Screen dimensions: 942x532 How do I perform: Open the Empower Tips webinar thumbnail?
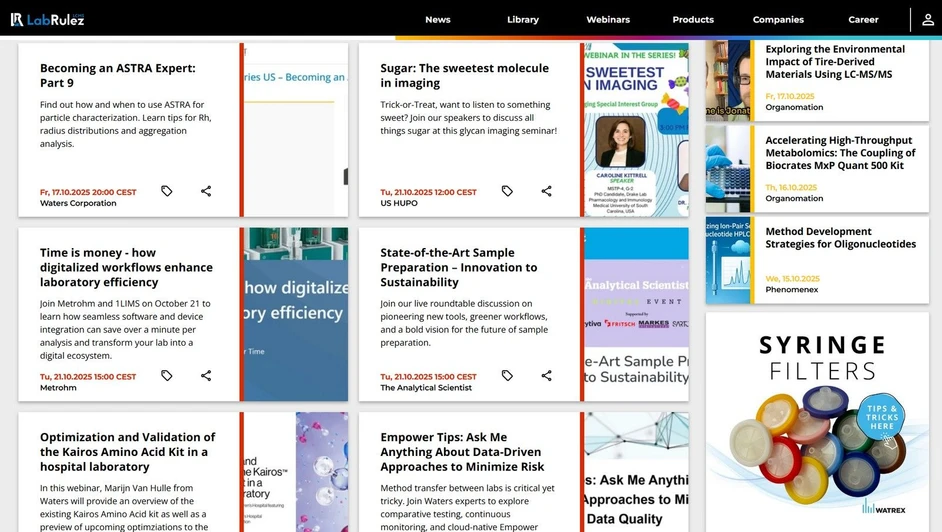click(x=636, y=472)
